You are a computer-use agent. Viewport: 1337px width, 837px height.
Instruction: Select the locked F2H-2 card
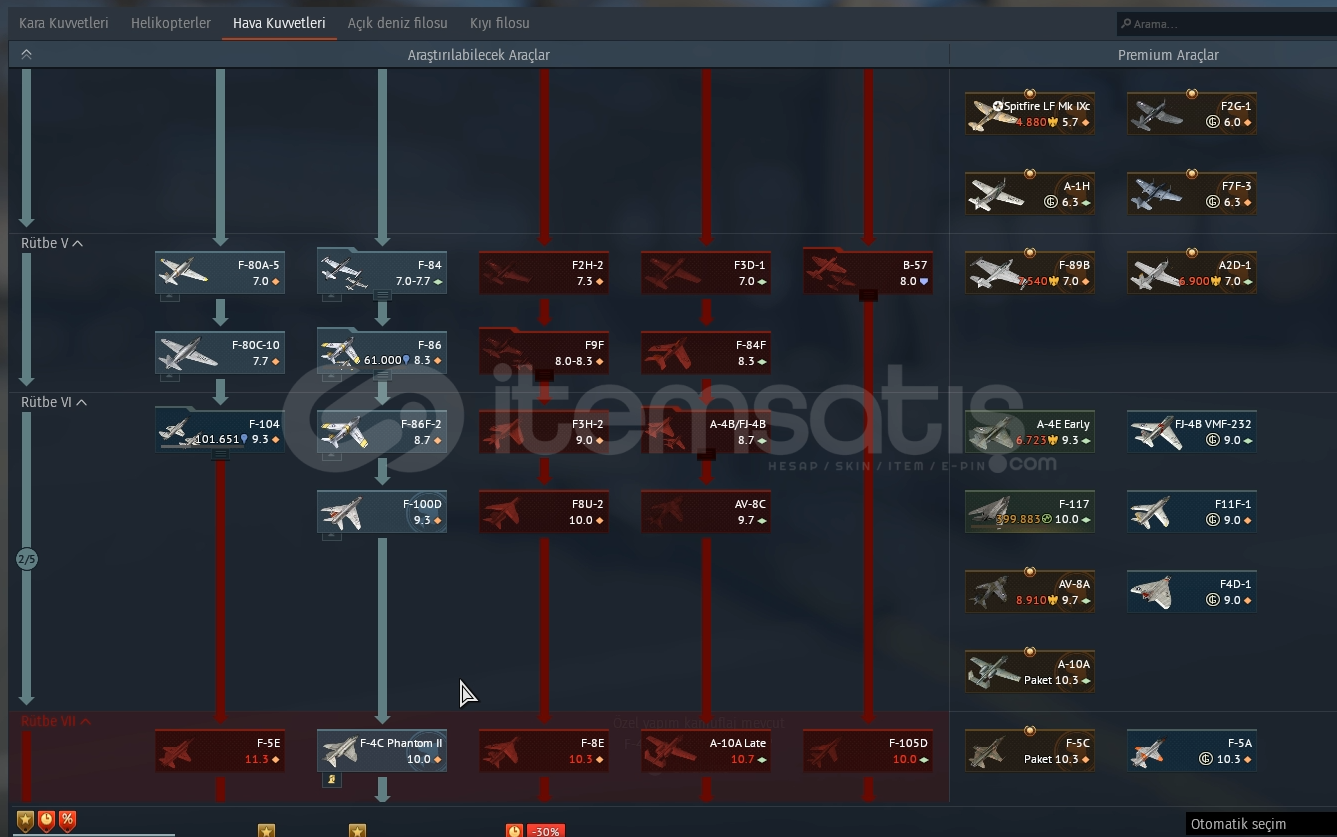544,272
